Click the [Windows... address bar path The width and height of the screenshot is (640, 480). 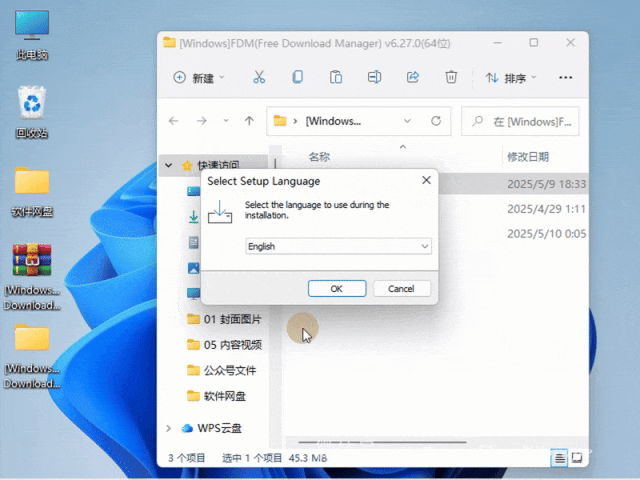[333, 121]
